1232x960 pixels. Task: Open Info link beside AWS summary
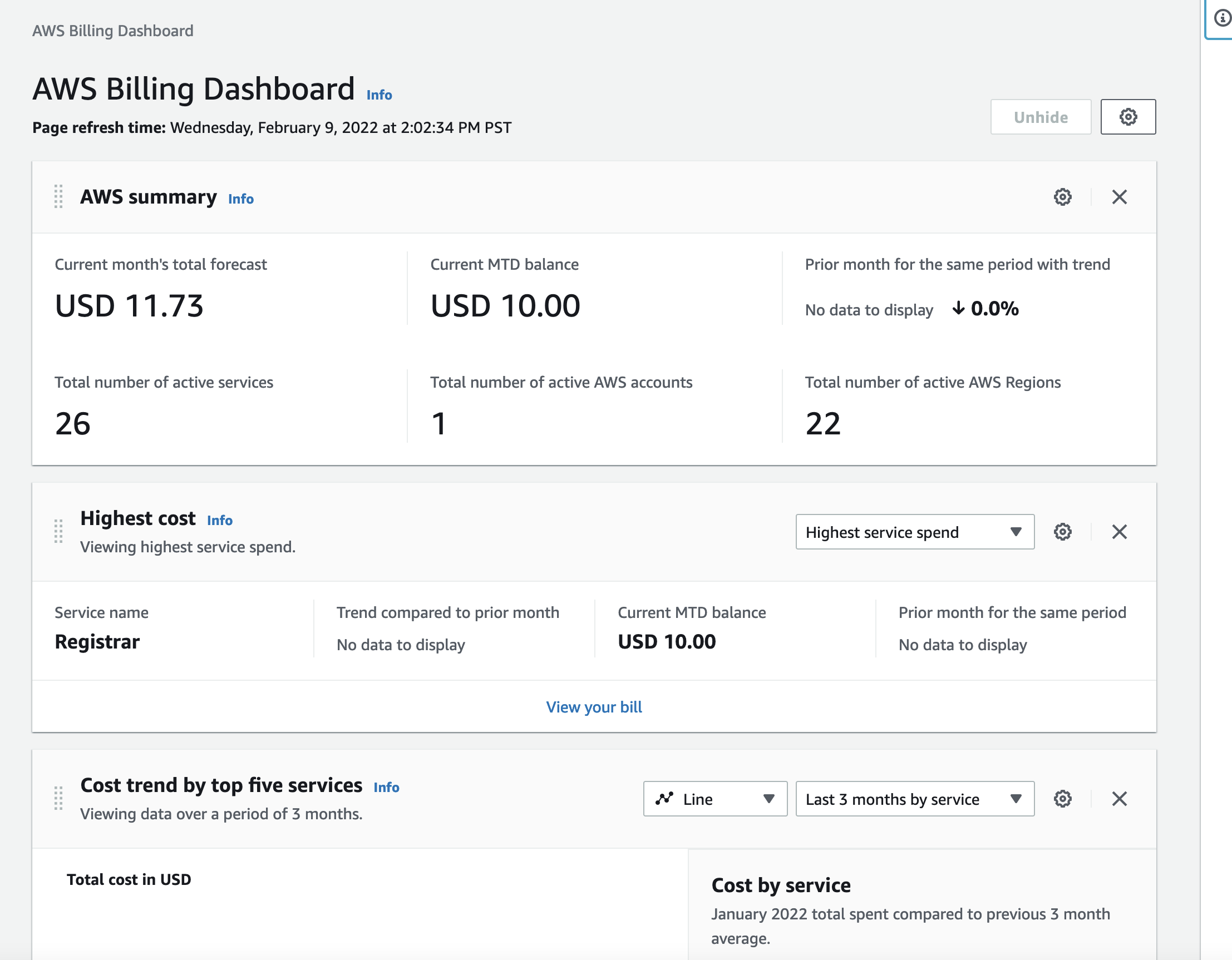coord(241,199)
